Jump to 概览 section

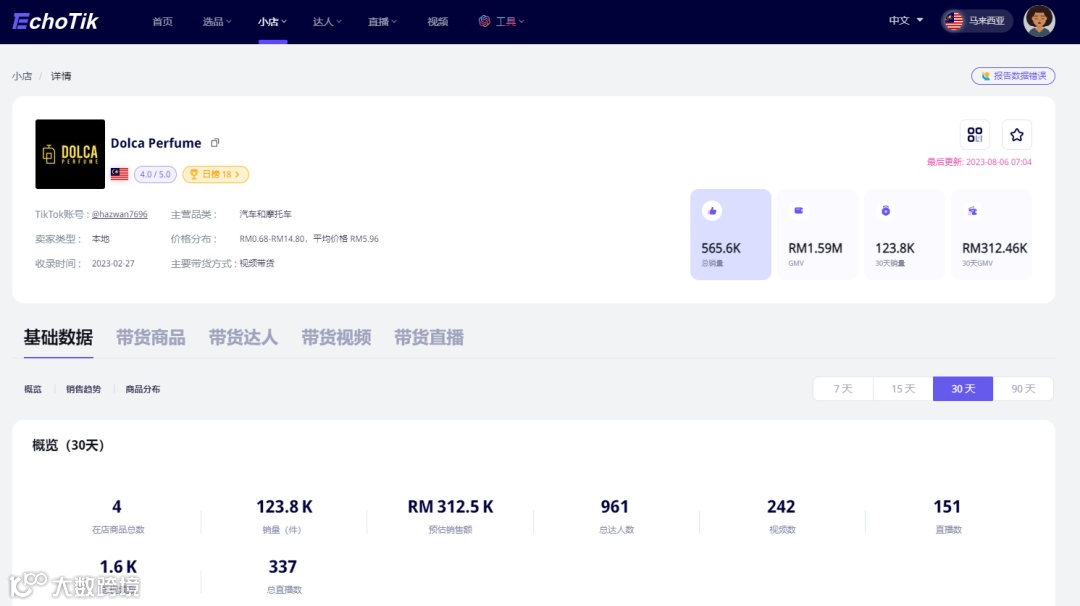[x=33, y=389]
